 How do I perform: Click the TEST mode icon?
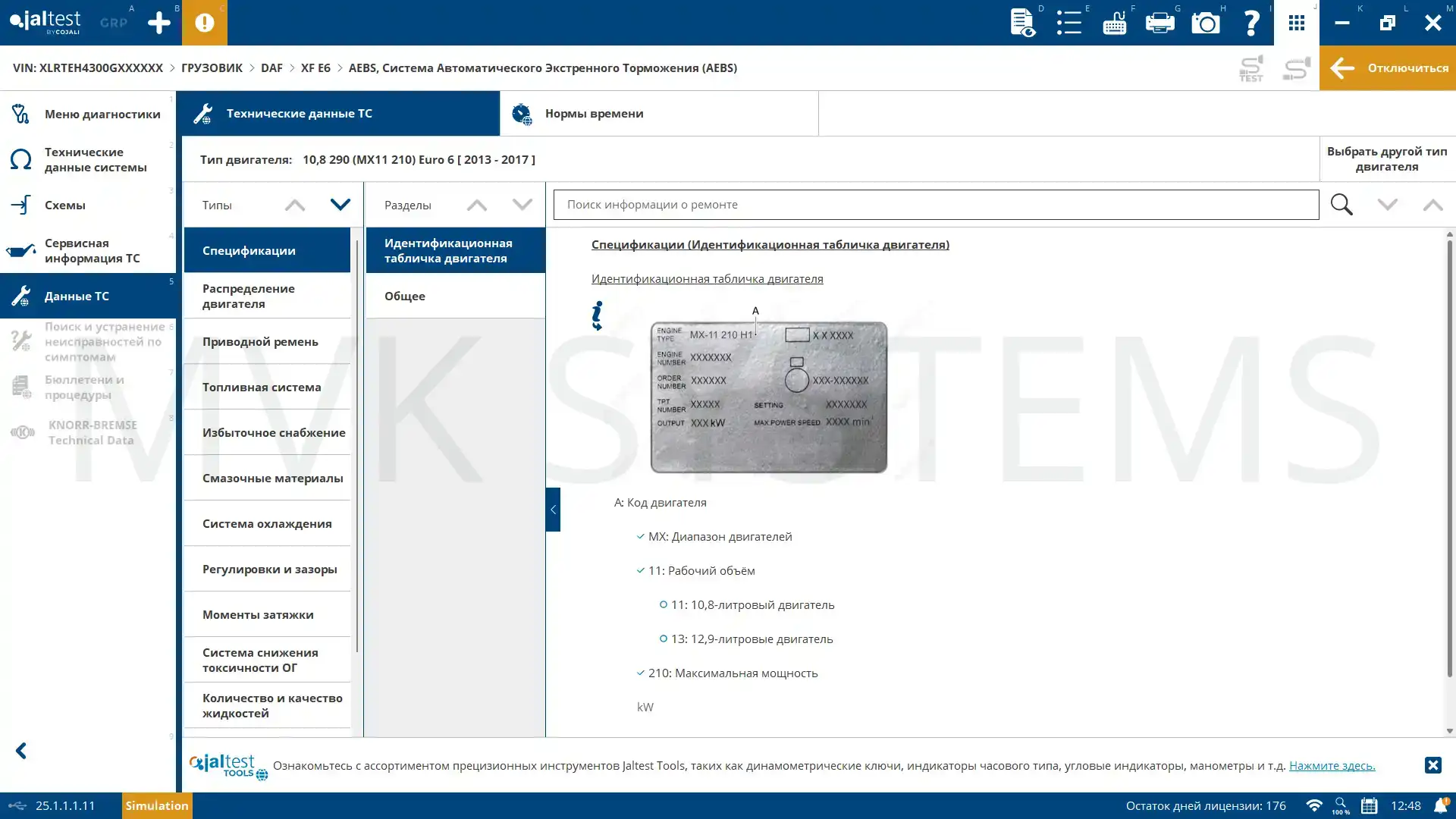click(1251, 68)
